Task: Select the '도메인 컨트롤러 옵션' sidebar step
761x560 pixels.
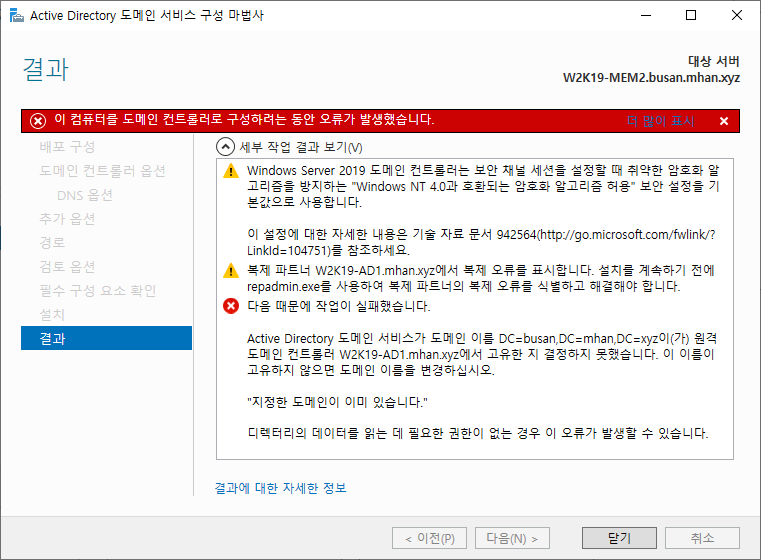Action: (x=102, y=171)
